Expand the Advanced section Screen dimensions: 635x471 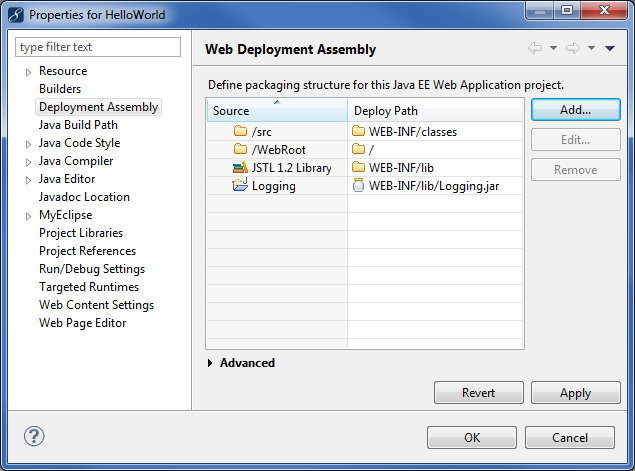210,363
